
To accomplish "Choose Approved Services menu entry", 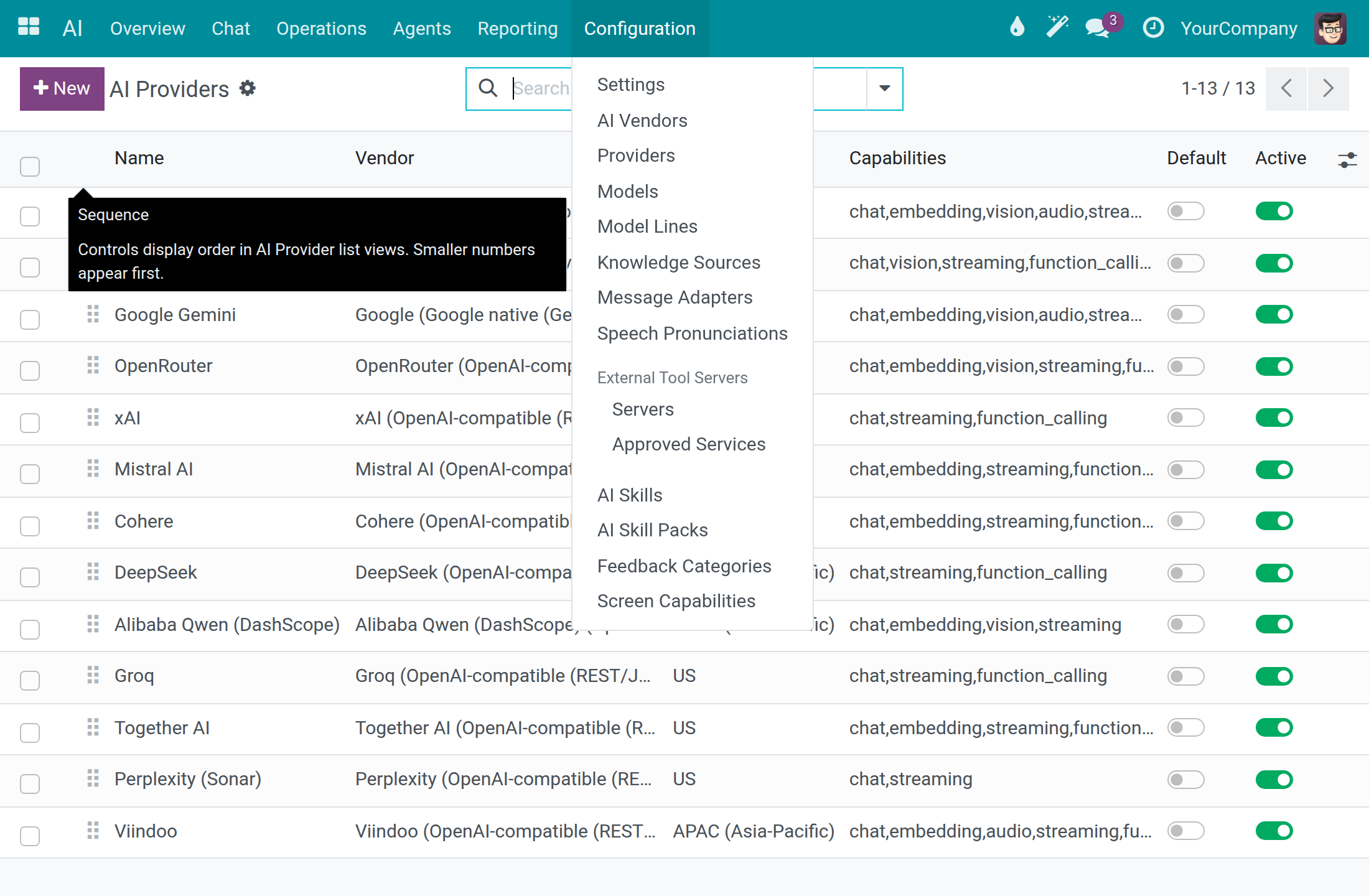I will click(x=689, y=444).
